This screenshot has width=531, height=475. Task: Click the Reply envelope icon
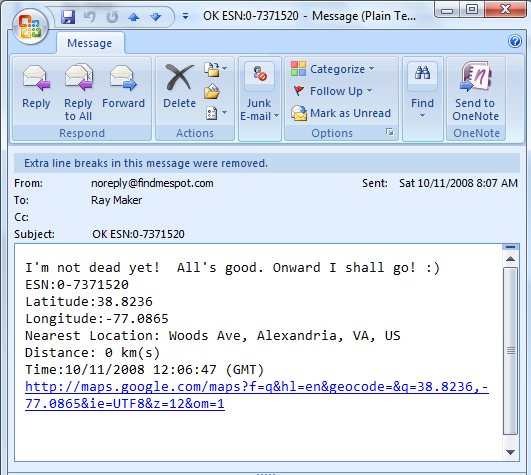click(36, 79)
